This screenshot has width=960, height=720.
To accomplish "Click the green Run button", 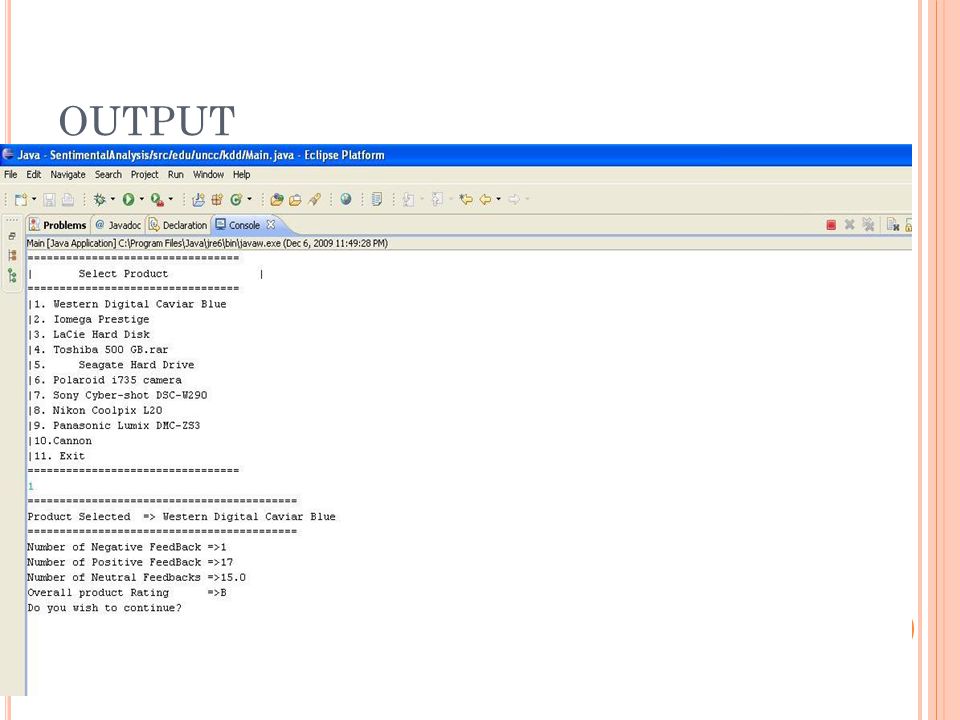I will coord(129,200).
